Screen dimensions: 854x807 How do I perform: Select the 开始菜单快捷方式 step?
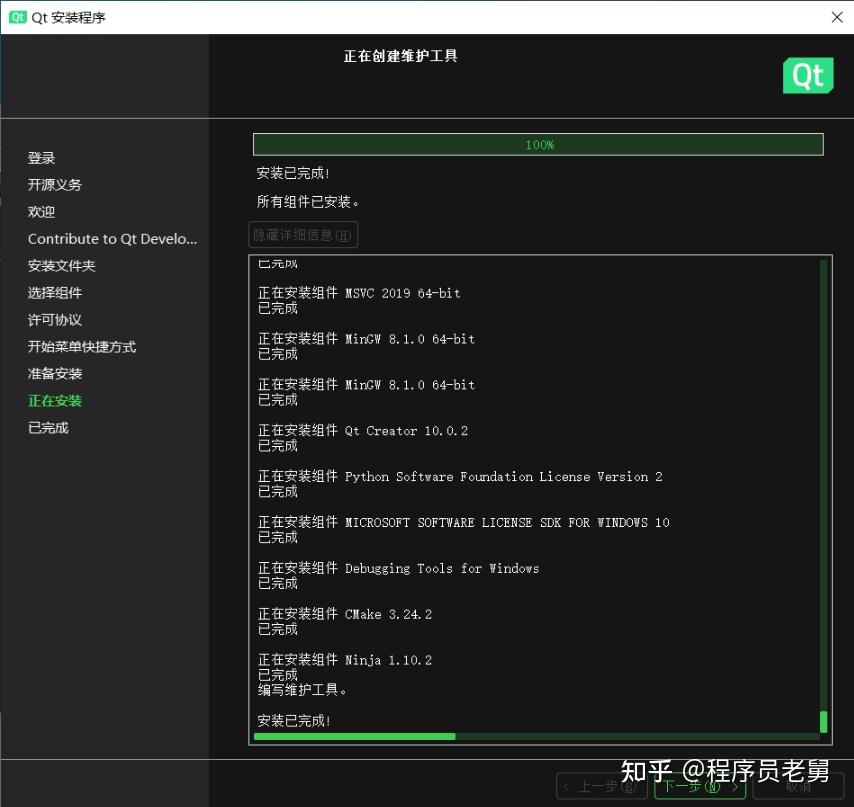81,346
